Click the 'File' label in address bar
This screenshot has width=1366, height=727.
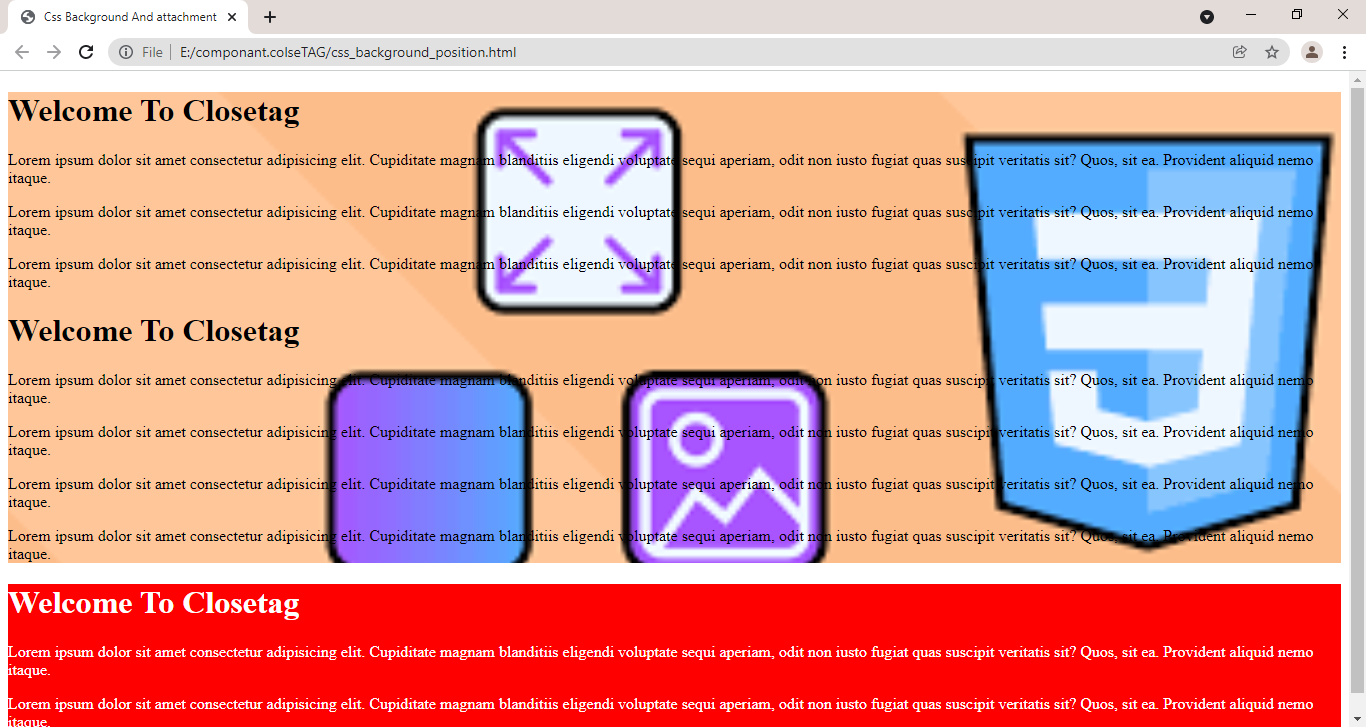[152, 52]
